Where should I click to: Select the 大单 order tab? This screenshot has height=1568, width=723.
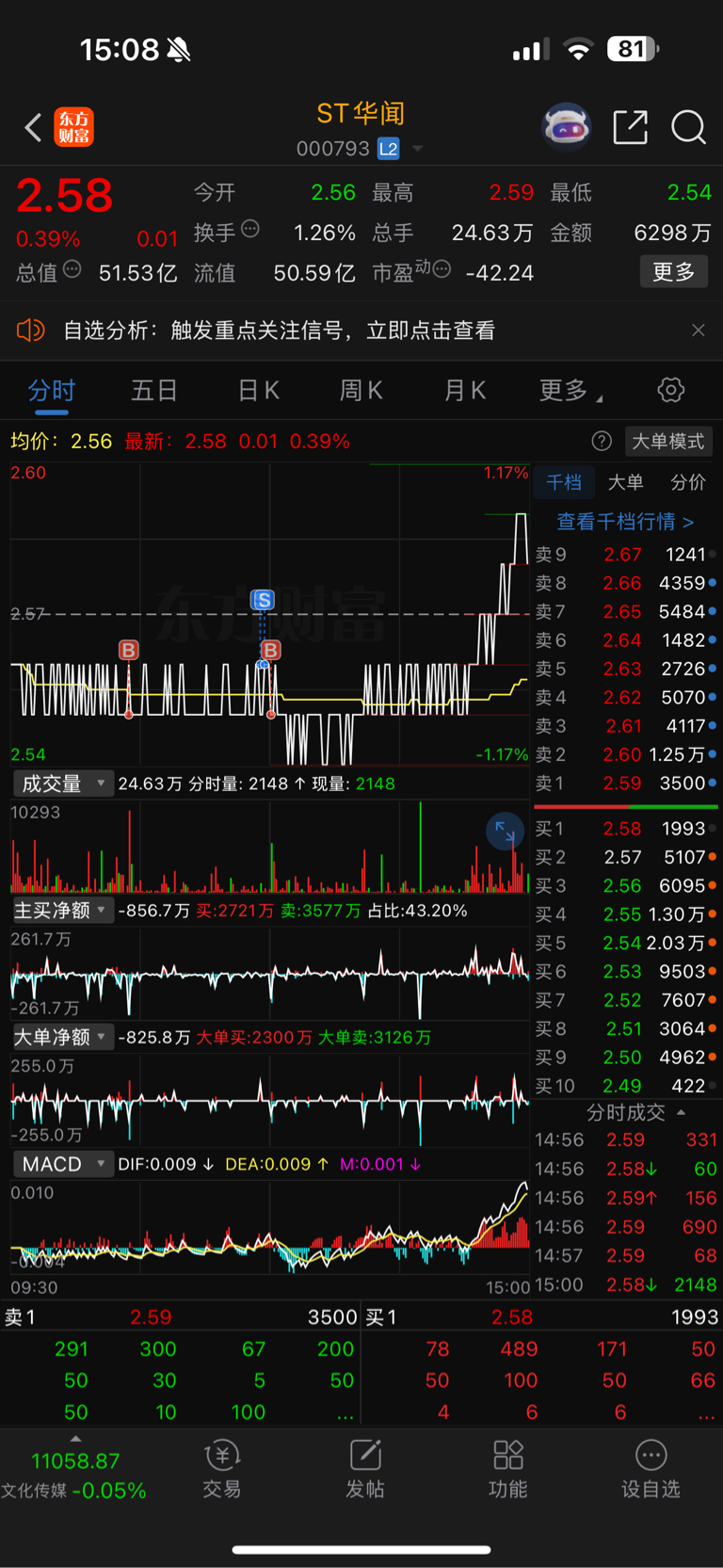pos(625,482)
